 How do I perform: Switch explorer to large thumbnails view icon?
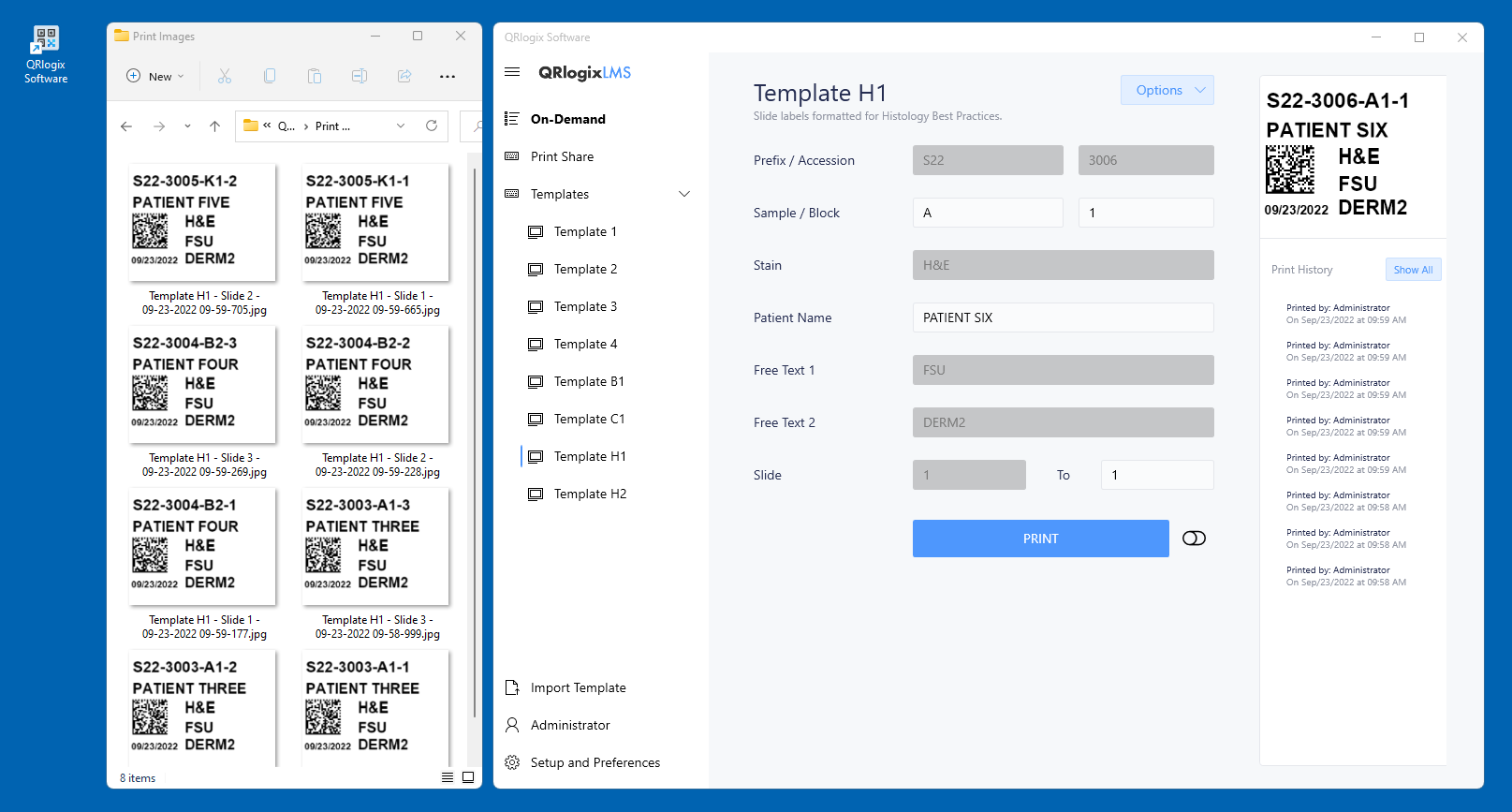click(468, 777)
